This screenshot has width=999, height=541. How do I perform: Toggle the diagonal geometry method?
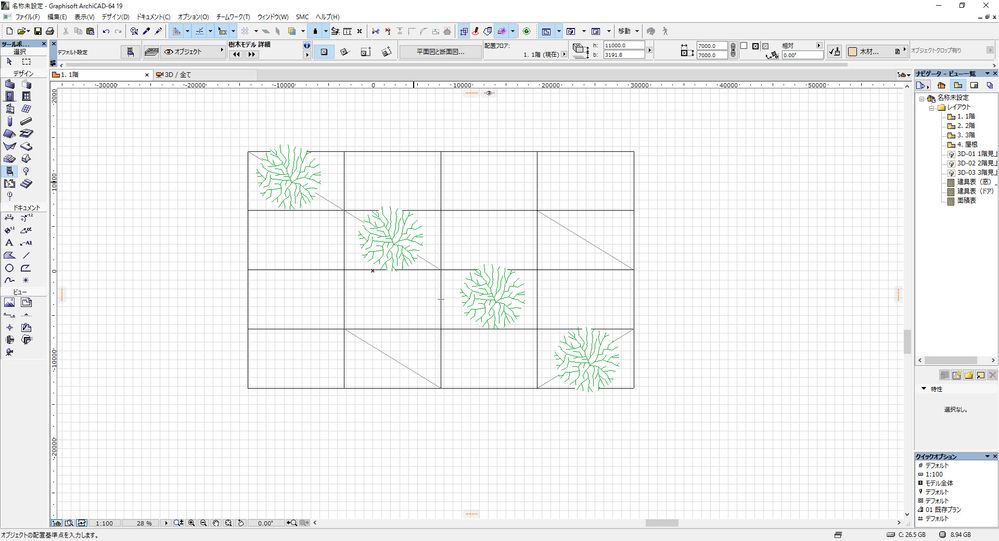(x=366, y=52)
